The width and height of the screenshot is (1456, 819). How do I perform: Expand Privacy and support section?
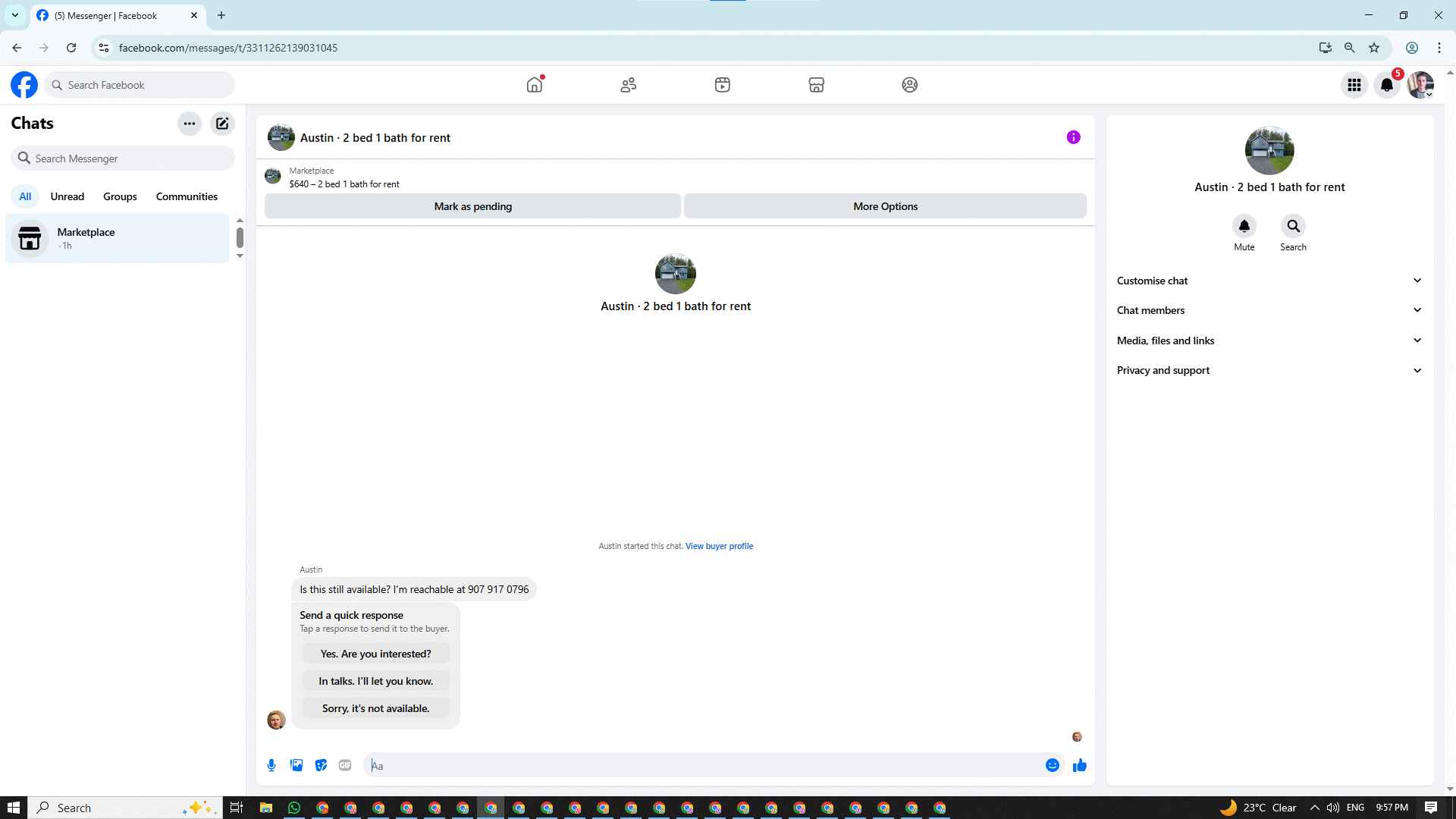pyautogui.click(x=1269, y=370)
